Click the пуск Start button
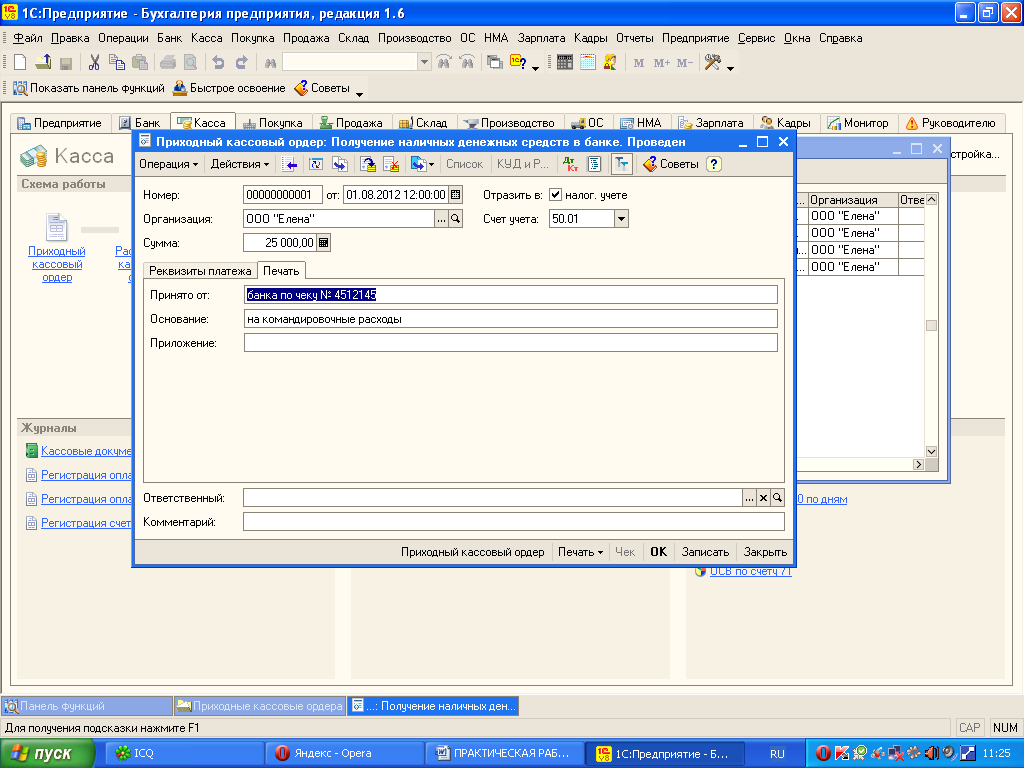Screen dimensions: 1024x768 click(x=47, y=753)
